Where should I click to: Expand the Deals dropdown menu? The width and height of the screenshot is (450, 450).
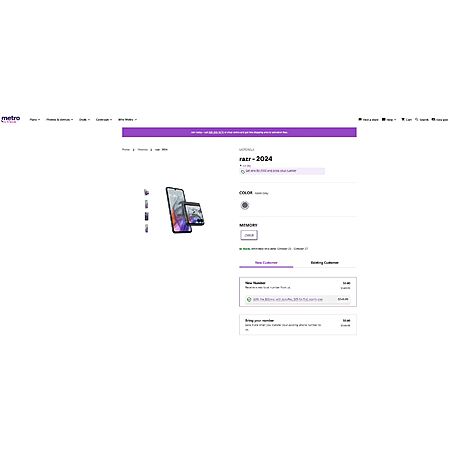84,119
